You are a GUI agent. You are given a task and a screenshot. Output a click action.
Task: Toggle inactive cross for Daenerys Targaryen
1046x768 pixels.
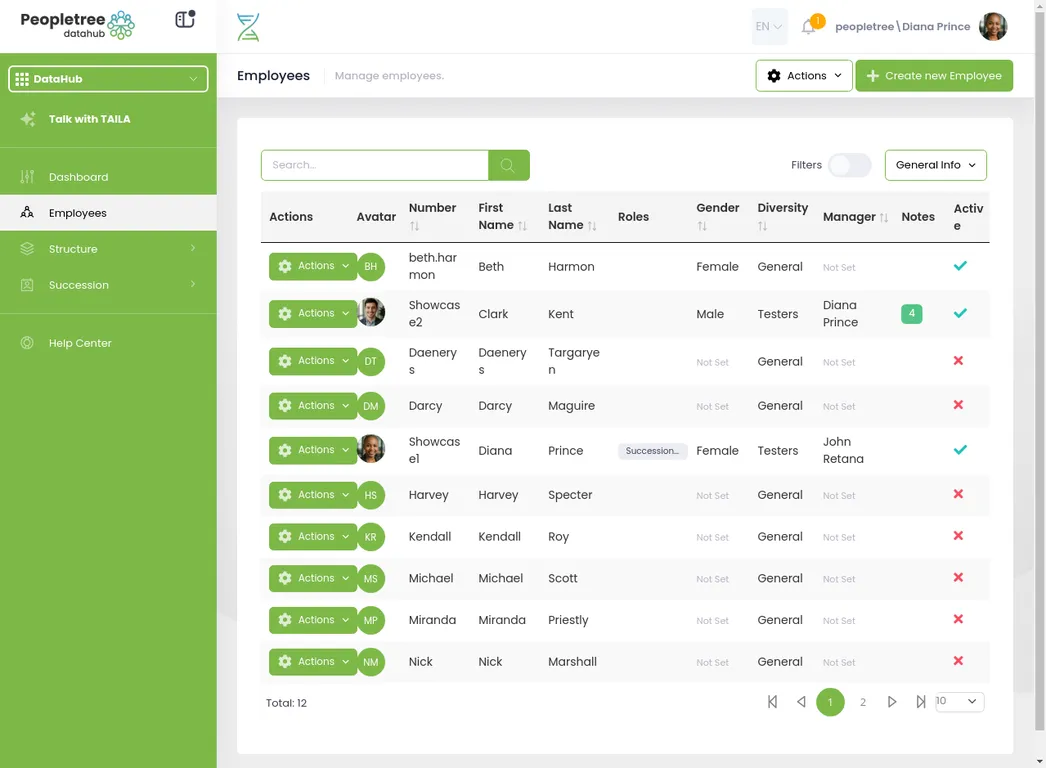pos(959,361)
